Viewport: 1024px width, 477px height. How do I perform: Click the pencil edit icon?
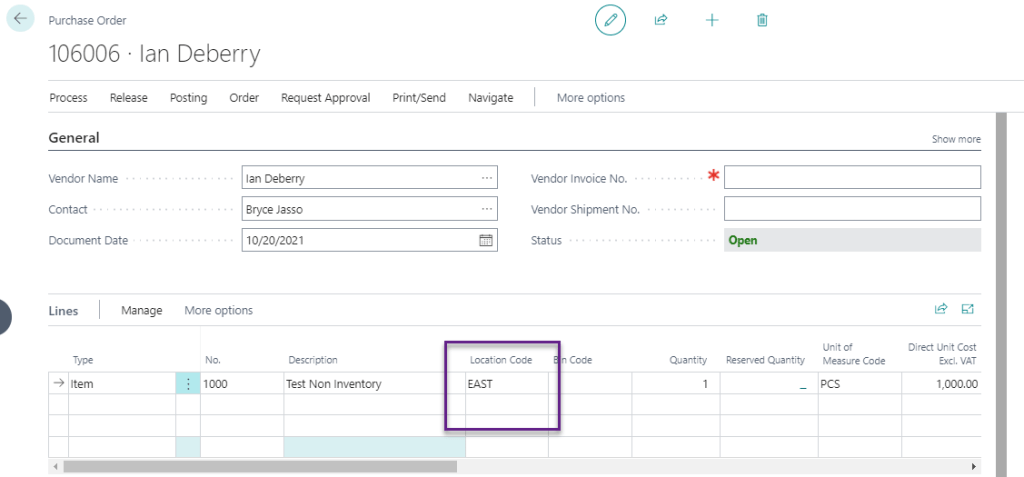(610, 20)
